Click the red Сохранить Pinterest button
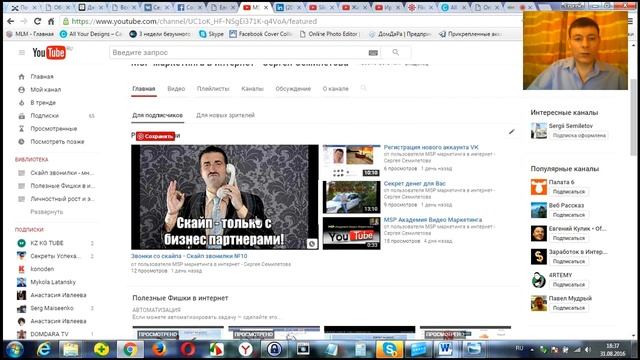This screenshot has width=640, height=360. coord(155,136)
